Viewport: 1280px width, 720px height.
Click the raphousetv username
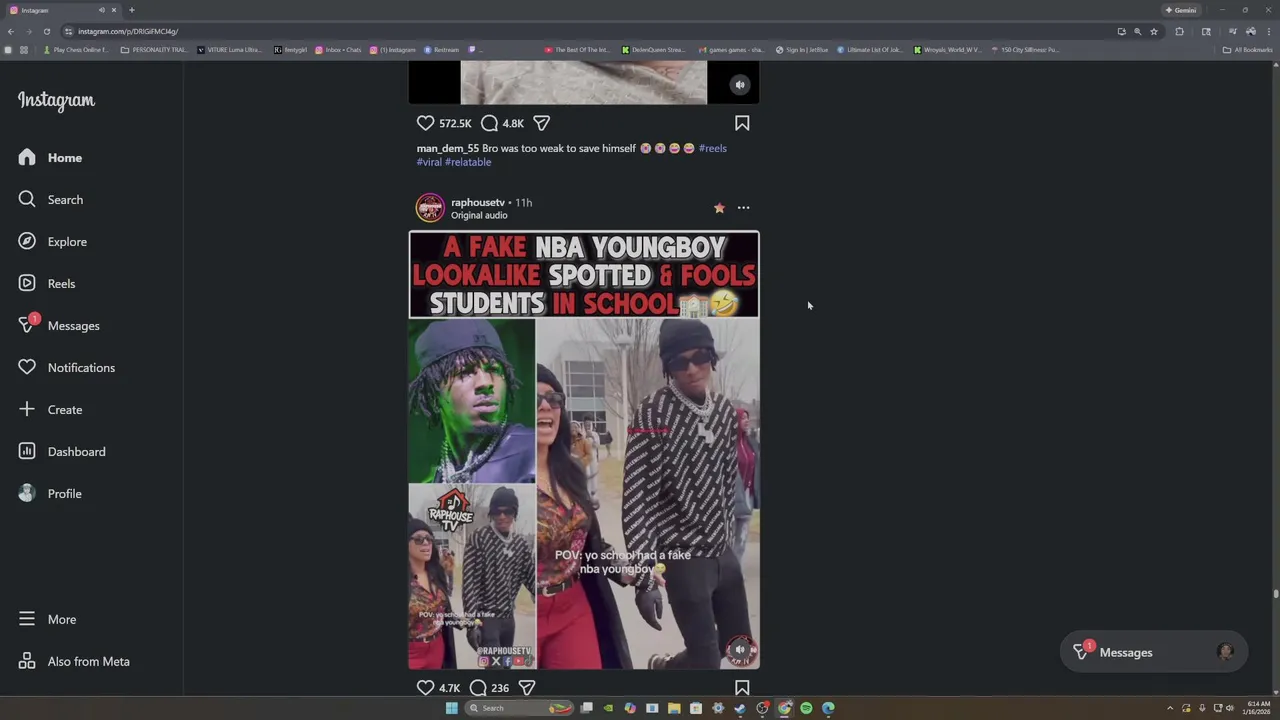(478, 202)
